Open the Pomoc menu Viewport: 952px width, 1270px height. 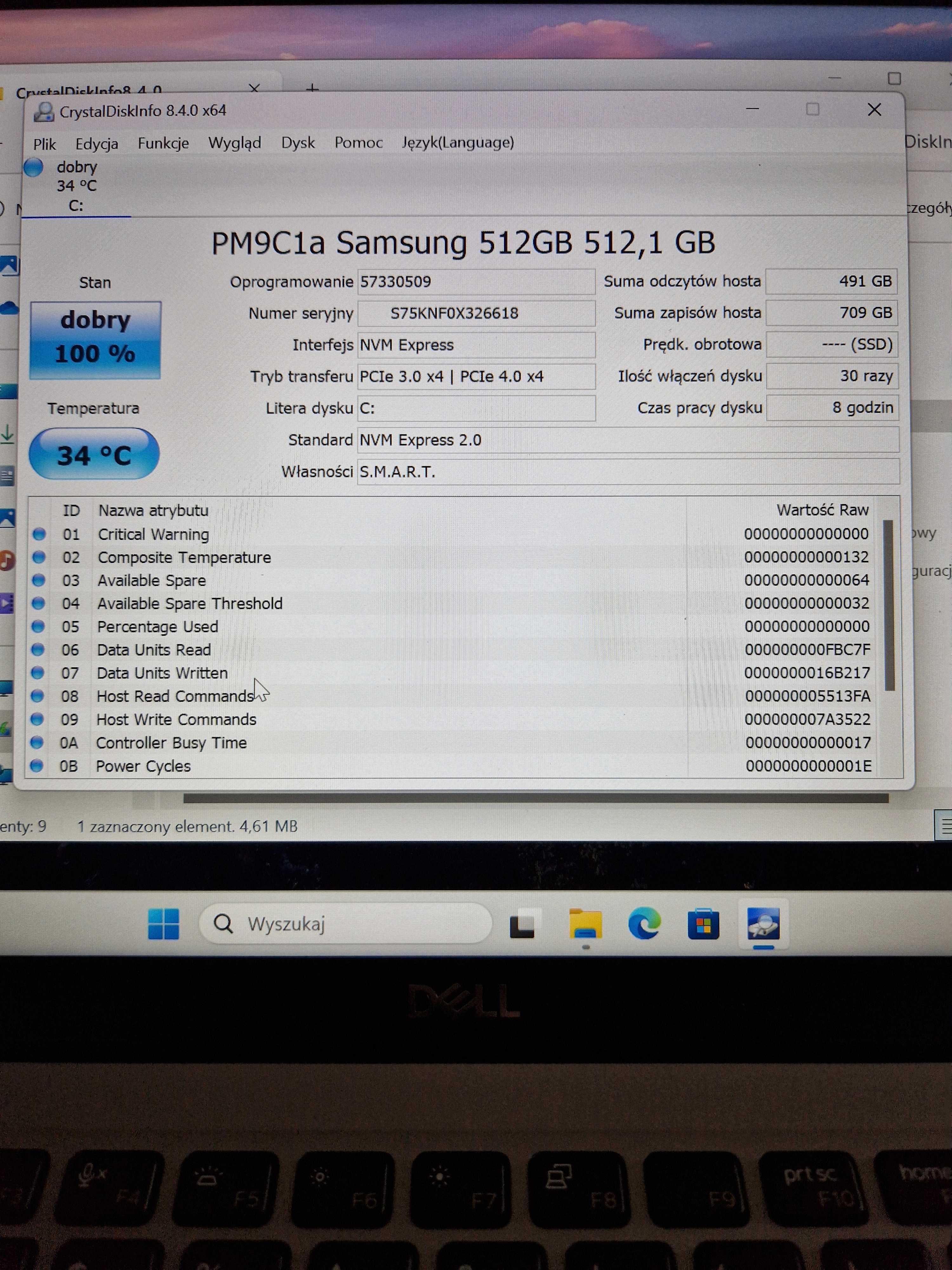point(358,142)
